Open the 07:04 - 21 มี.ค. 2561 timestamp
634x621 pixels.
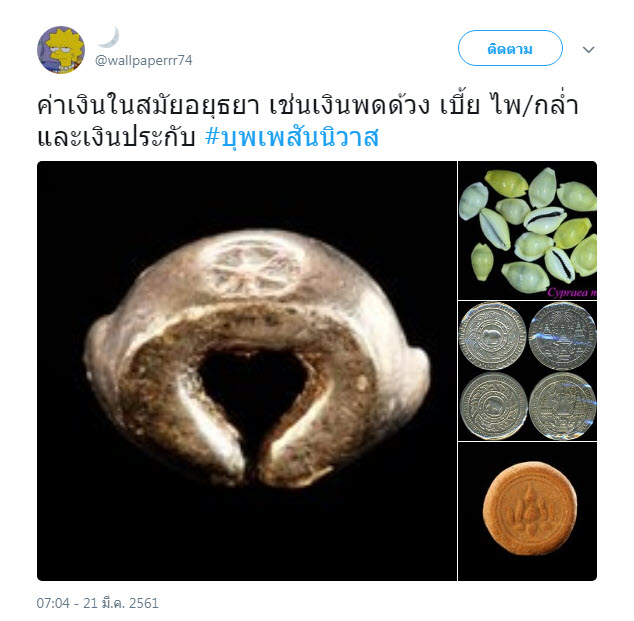[97, 603]
